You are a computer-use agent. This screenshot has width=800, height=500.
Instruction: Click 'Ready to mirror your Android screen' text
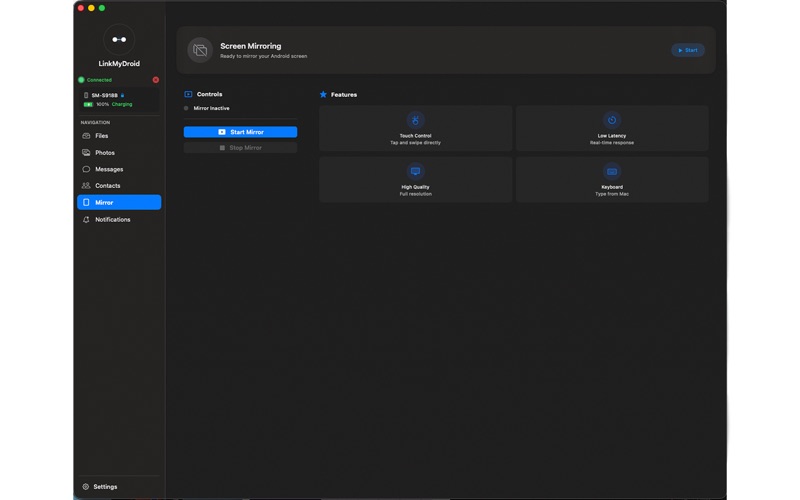pos(263,56)
